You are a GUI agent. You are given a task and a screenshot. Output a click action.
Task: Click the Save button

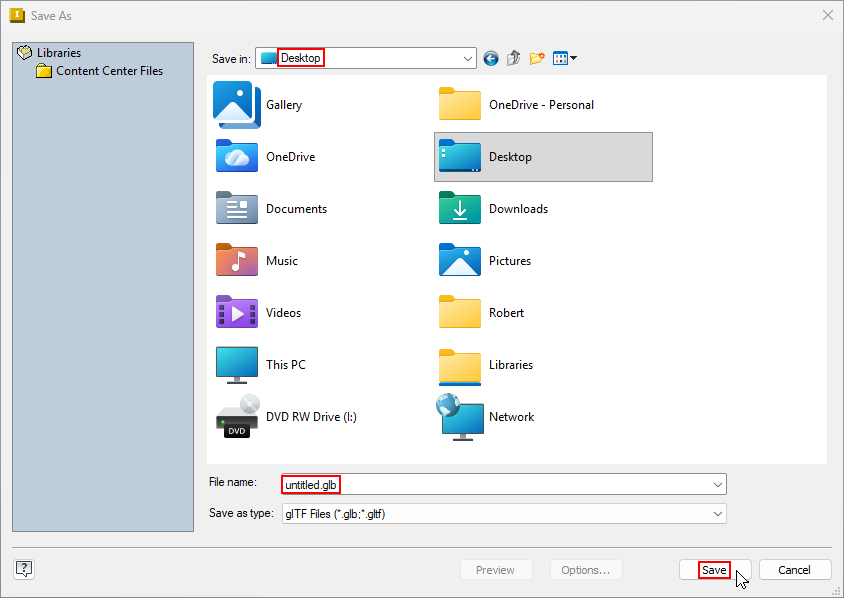714,570
